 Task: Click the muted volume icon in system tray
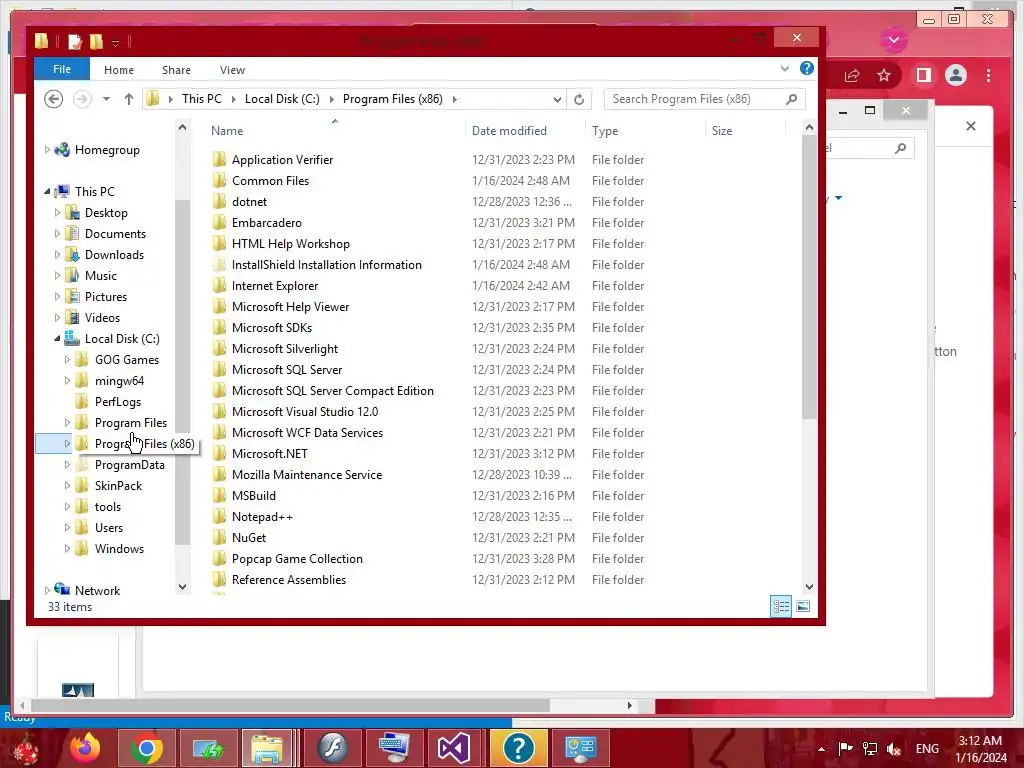pyautogui.click(x=893, y=748)
